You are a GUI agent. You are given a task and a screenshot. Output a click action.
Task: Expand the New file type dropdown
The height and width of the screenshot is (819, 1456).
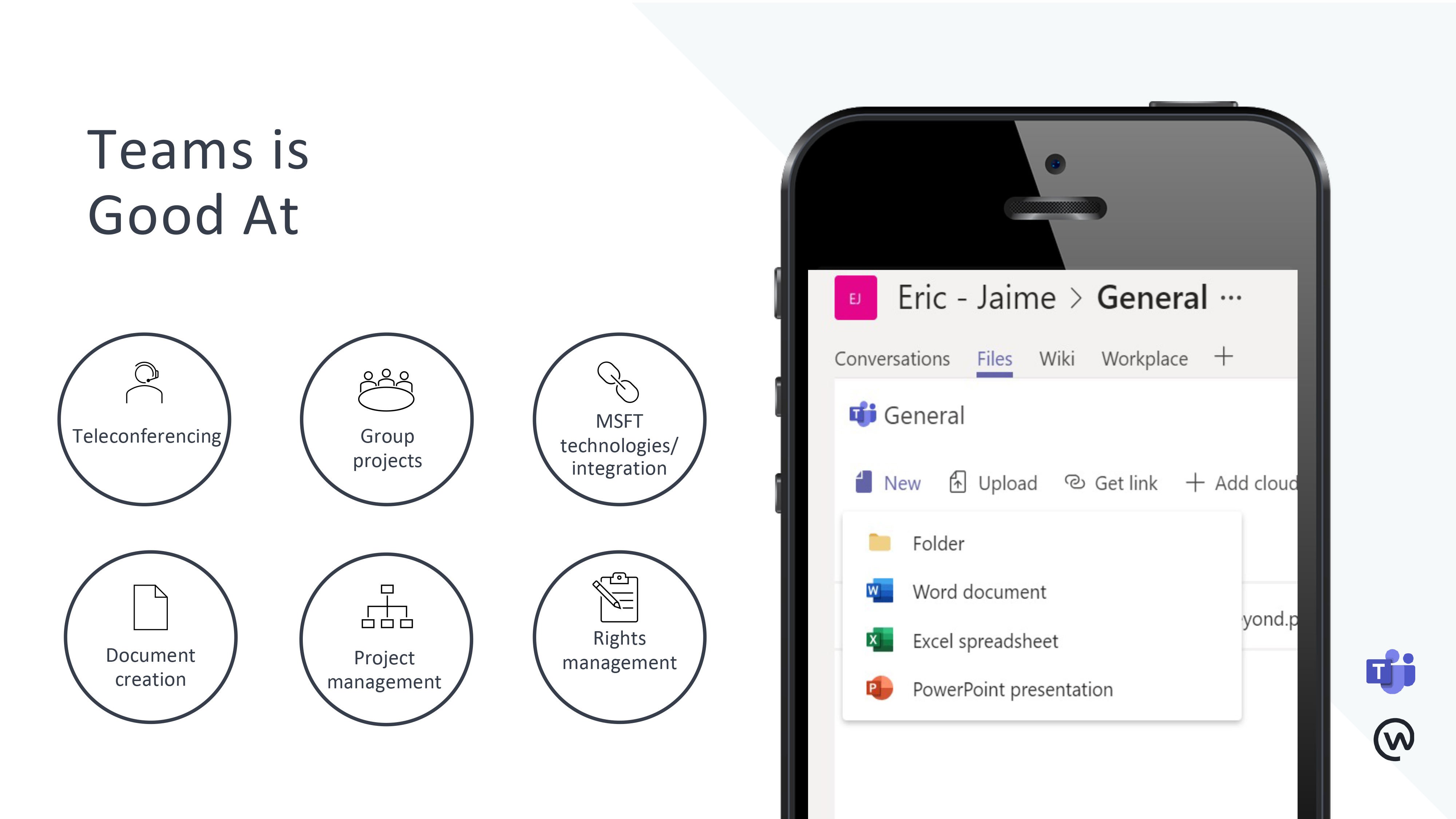888,483
